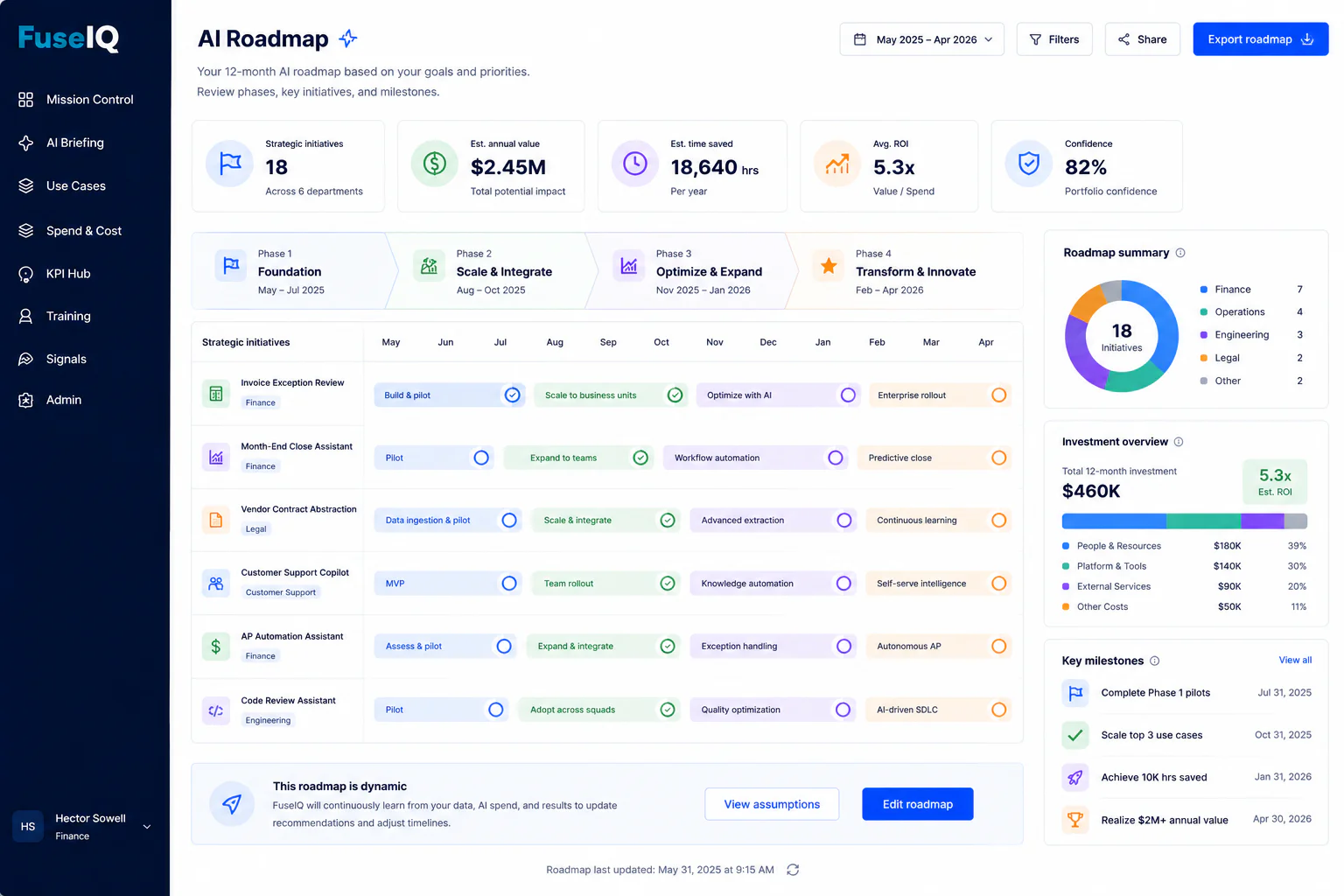Select Phase 4 Transform & Innovate tab

tap(906, 271)
